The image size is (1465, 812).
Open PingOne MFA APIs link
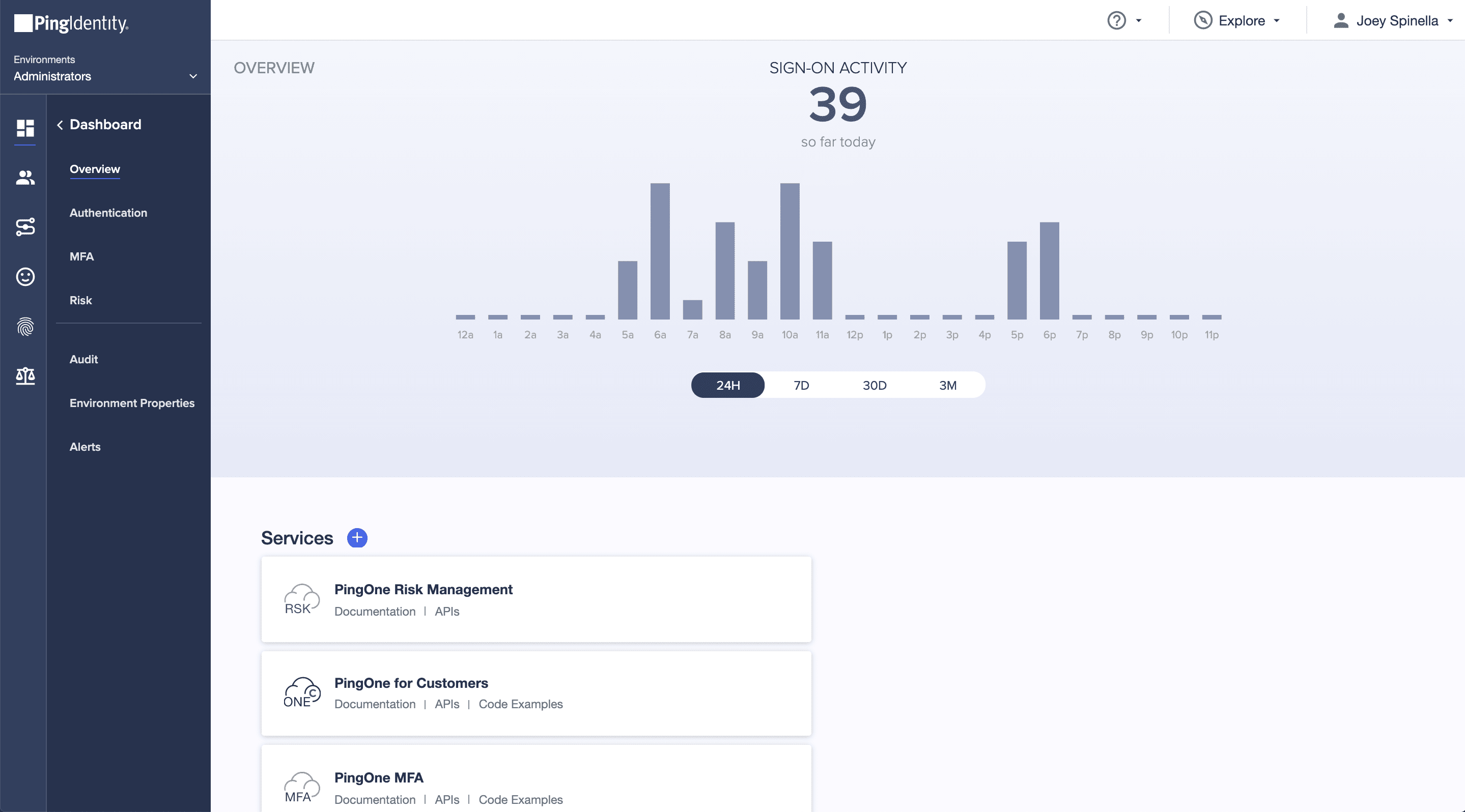point(447,799)
